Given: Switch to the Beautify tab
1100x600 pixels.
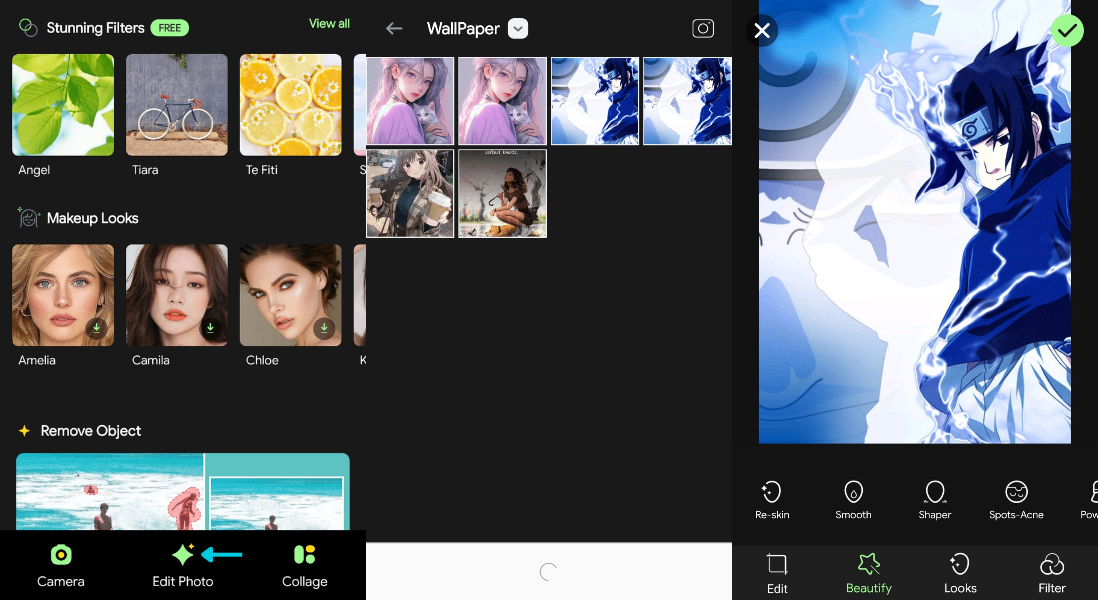Looking at the screenshot, I should coord(868,573).
